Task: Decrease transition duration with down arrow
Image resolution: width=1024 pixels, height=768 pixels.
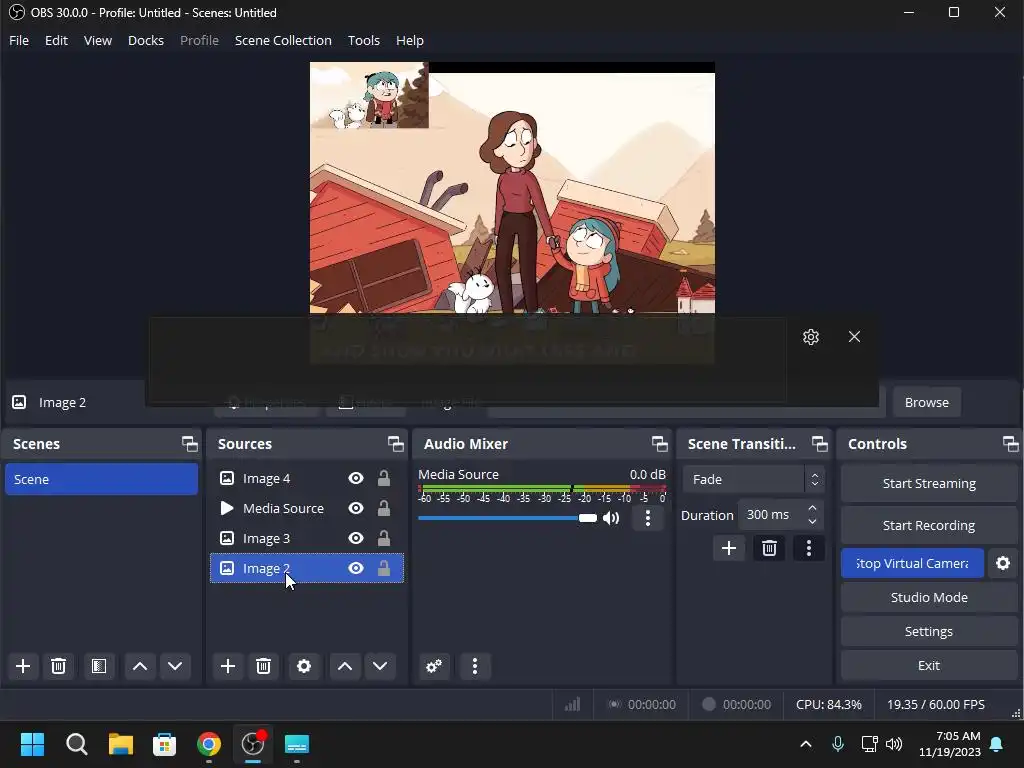Action: [x=812, y=521]
